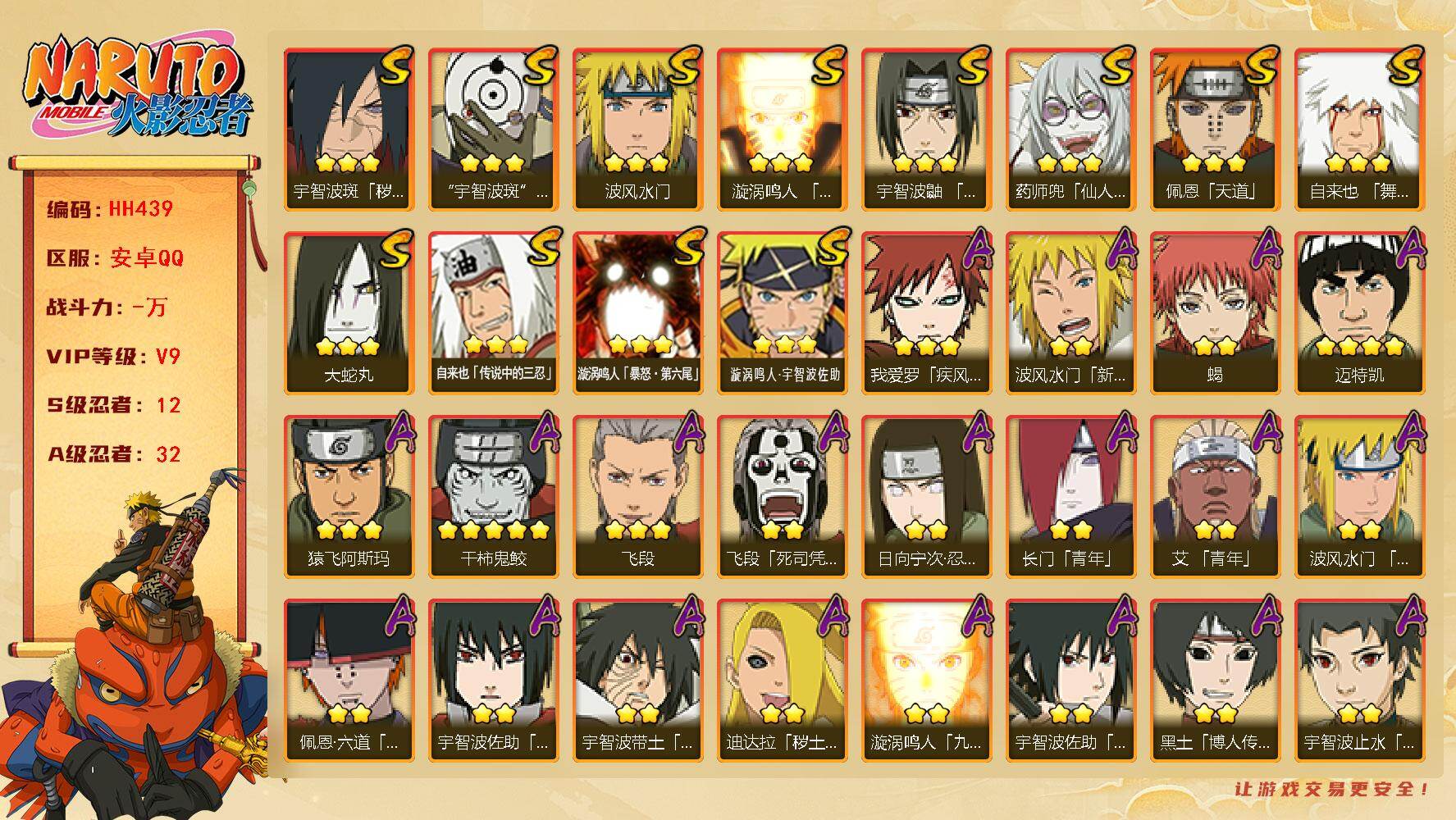Viewport: 1456px width, 820px height.
Task: Click the 干柿鬼鲛 ninja card
Action: pyautogui.click(x=493, y=497)
